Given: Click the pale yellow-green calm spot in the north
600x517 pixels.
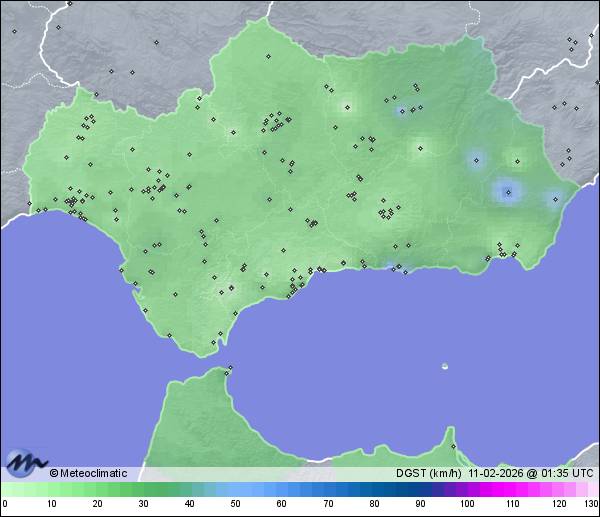Looking at the screenshot, I should (x=347, y=105).
